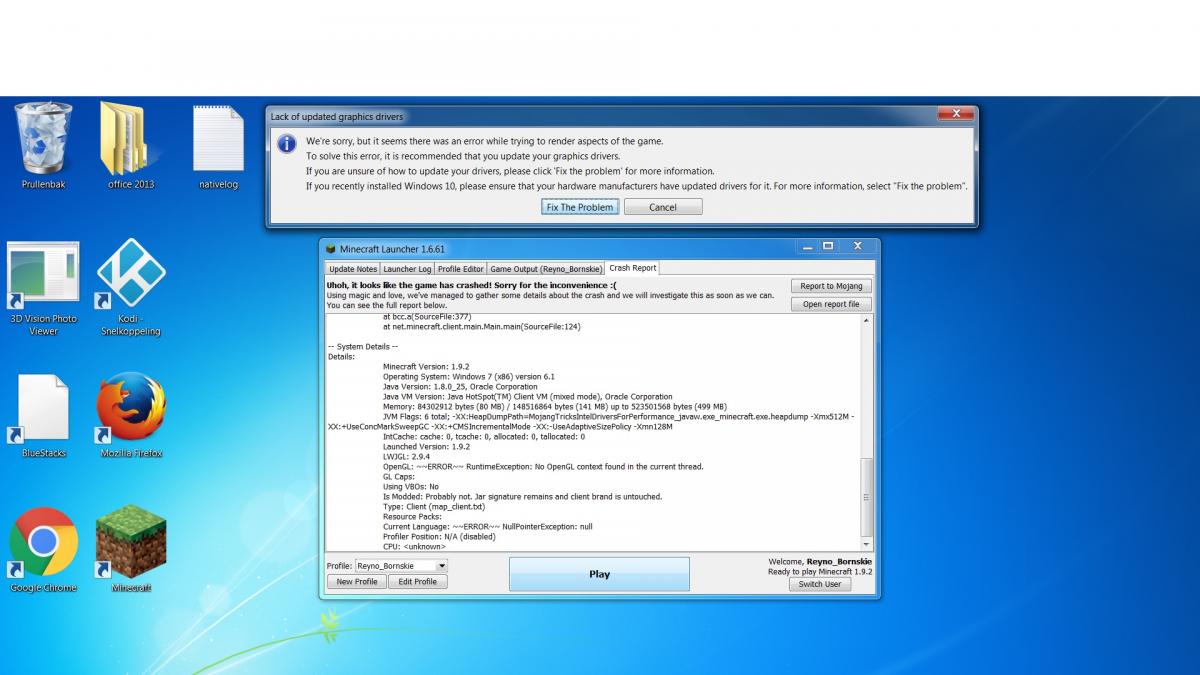Click Open report file button
The width and height of the screenshot is (1200, 675).
pos(831,304)
